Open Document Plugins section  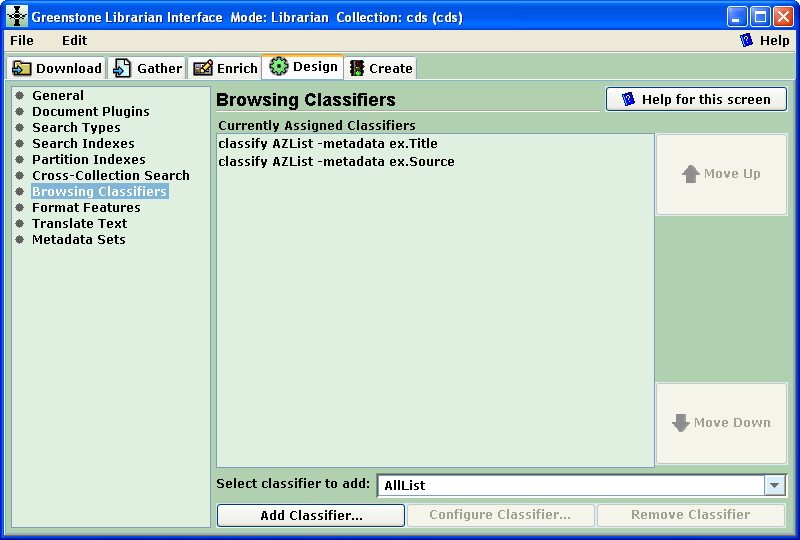tap(90, 112)
